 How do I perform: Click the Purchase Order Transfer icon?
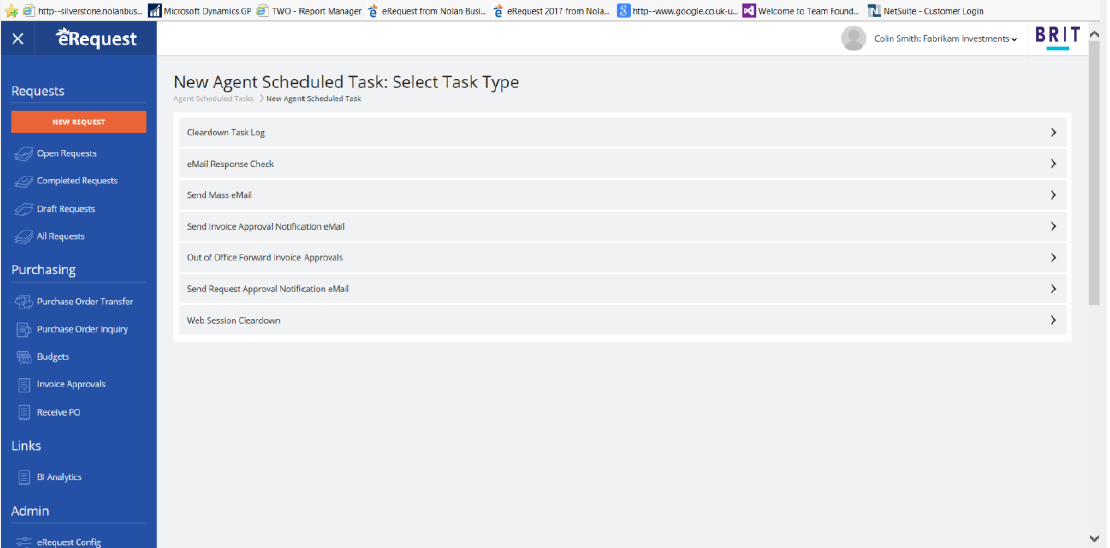click(x=24, y=302)
